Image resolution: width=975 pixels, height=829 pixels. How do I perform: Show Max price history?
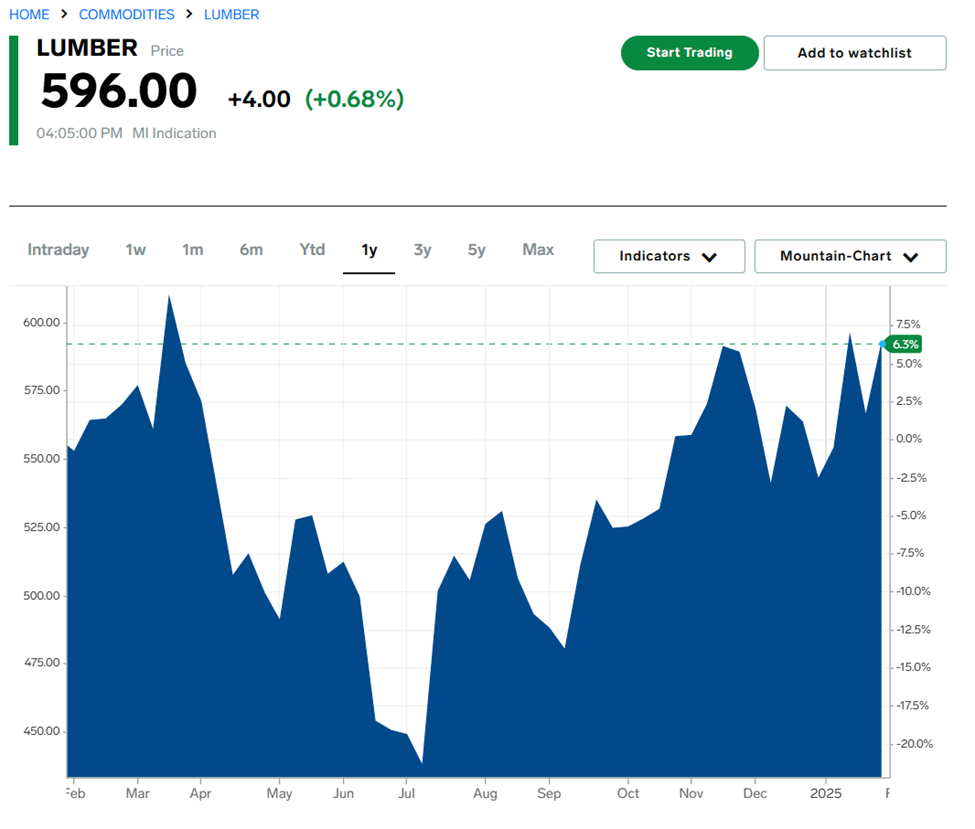(x=538, y=250)
